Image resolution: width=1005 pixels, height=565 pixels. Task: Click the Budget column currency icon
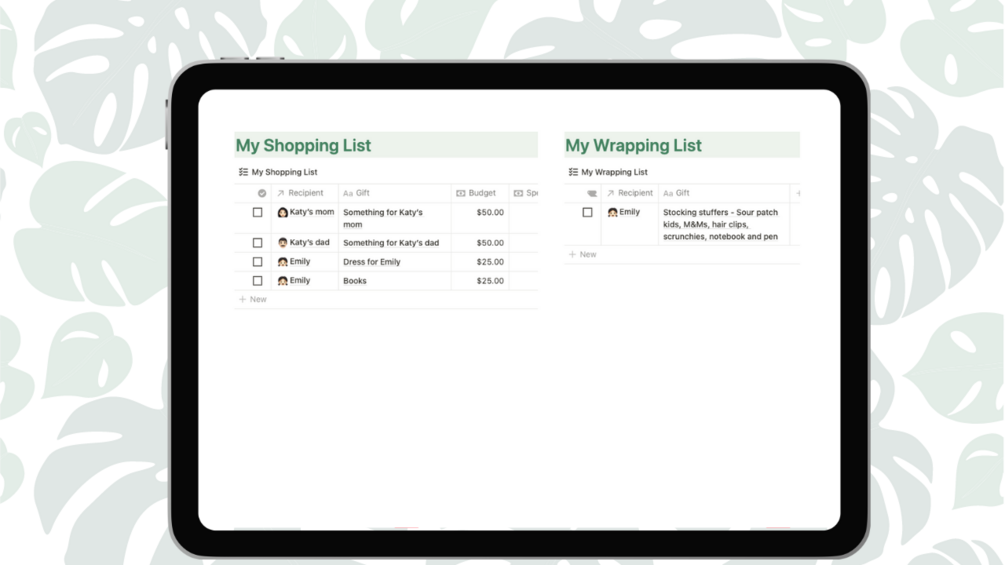pyautogui.click(x=461, y=193)
